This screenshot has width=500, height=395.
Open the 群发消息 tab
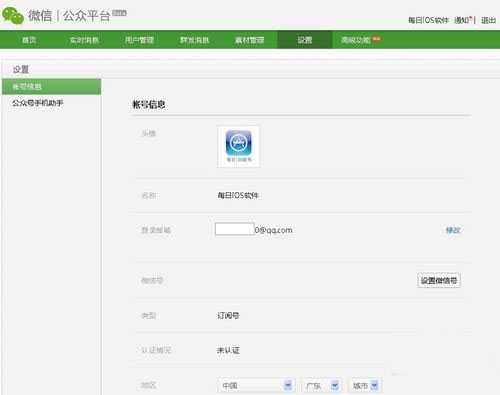(194, 40)
